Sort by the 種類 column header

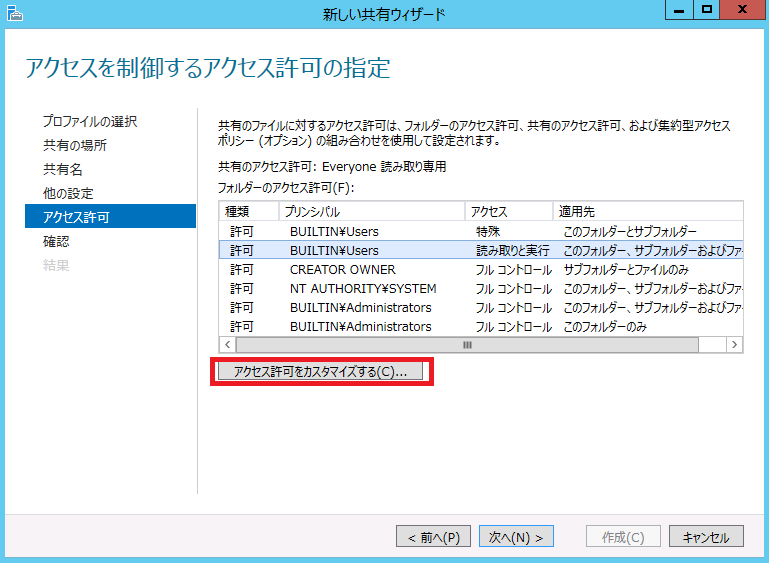point(249,211)
